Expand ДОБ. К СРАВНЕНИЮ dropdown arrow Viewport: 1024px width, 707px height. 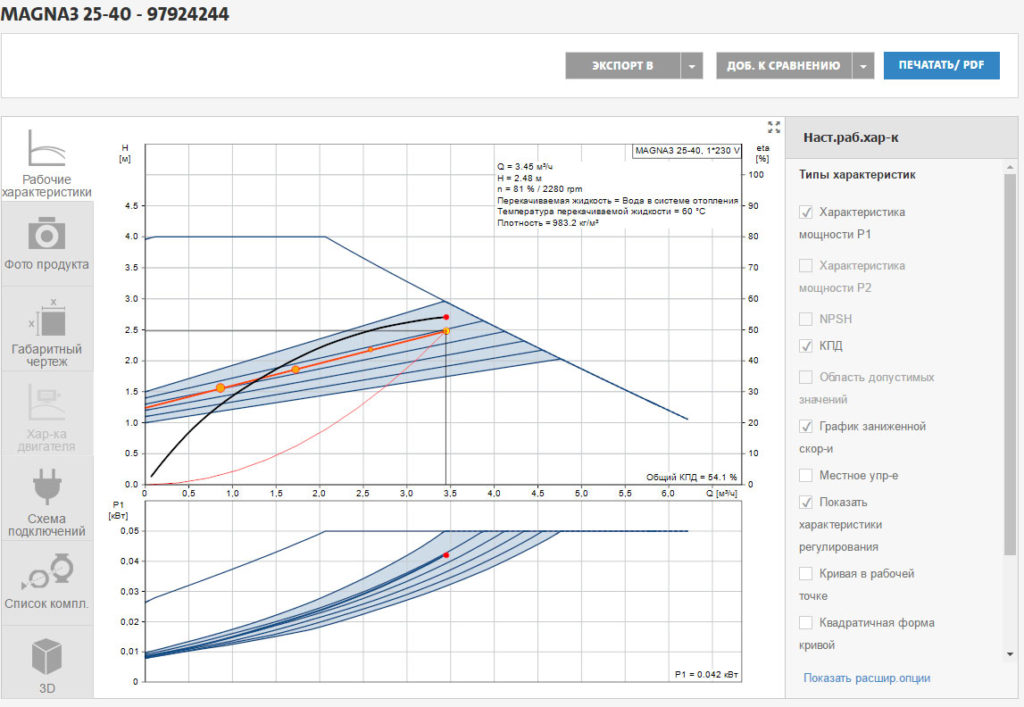coord(863,66)
